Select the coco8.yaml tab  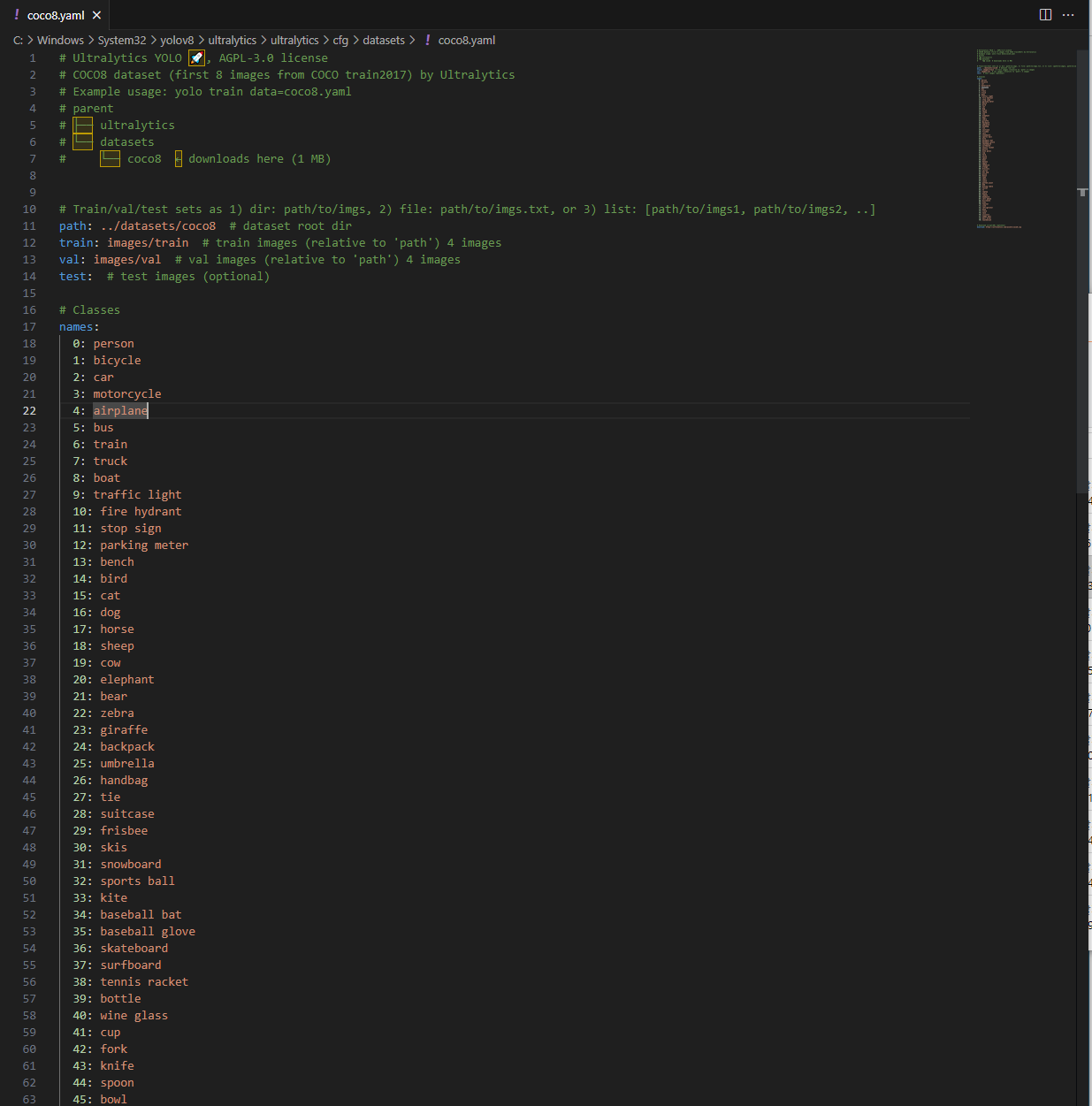point(56,15)
